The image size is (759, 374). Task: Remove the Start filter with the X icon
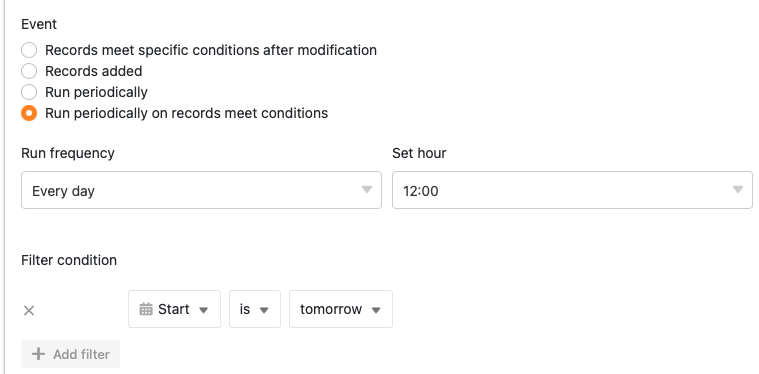[29, 310]
